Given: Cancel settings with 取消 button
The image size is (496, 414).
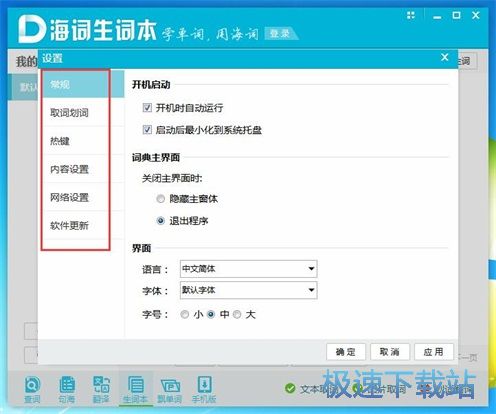Looking at the screenshot, I should pos(390,352).
